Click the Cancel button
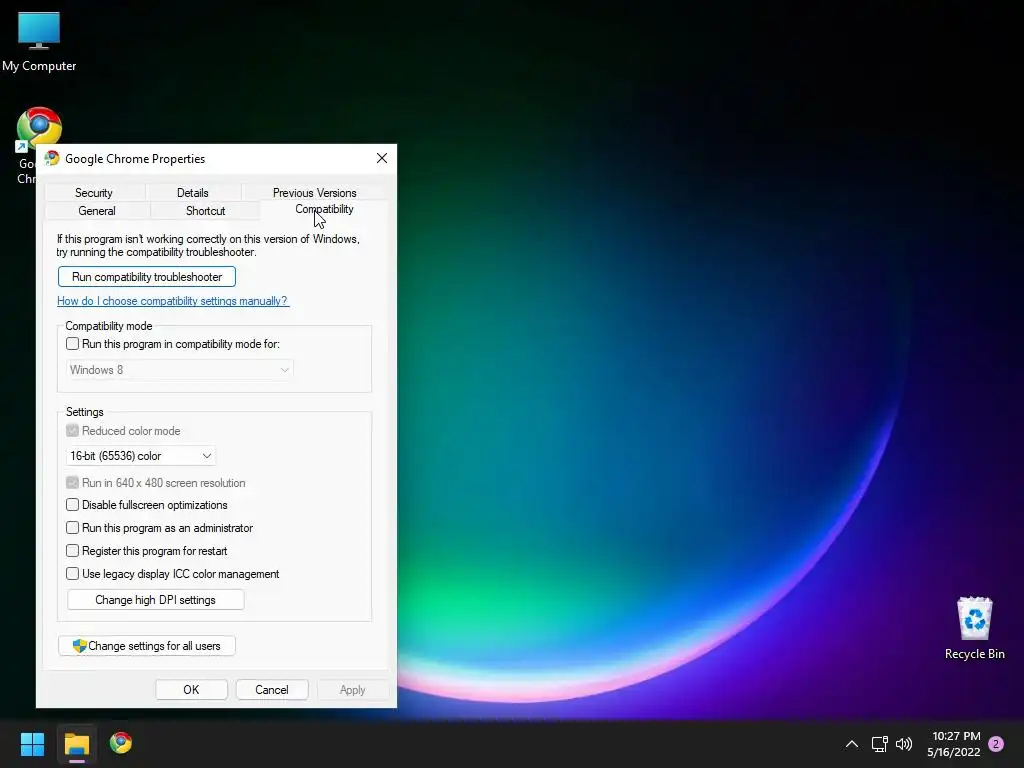1024x768 pixels. click(x=272, y=690)
